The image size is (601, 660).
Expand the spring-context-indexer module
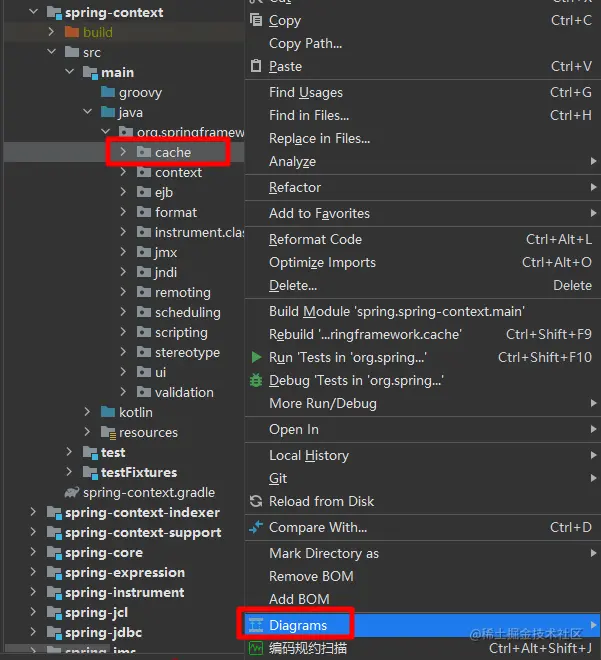[33, 512]
